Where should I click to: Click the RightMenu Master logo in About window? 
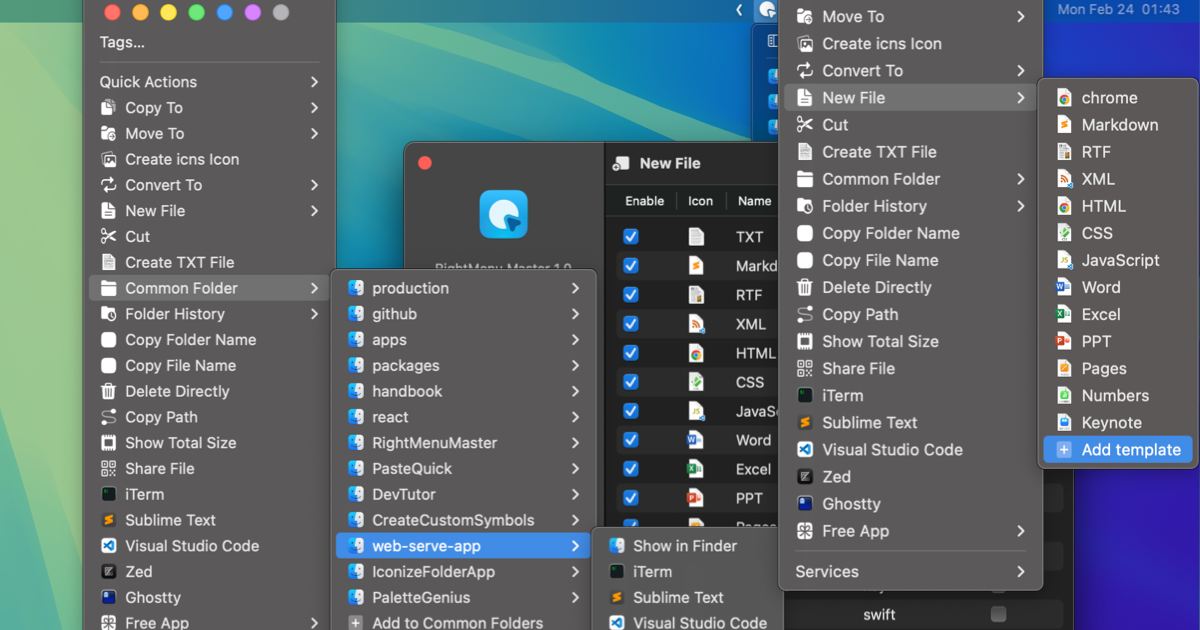503,215
